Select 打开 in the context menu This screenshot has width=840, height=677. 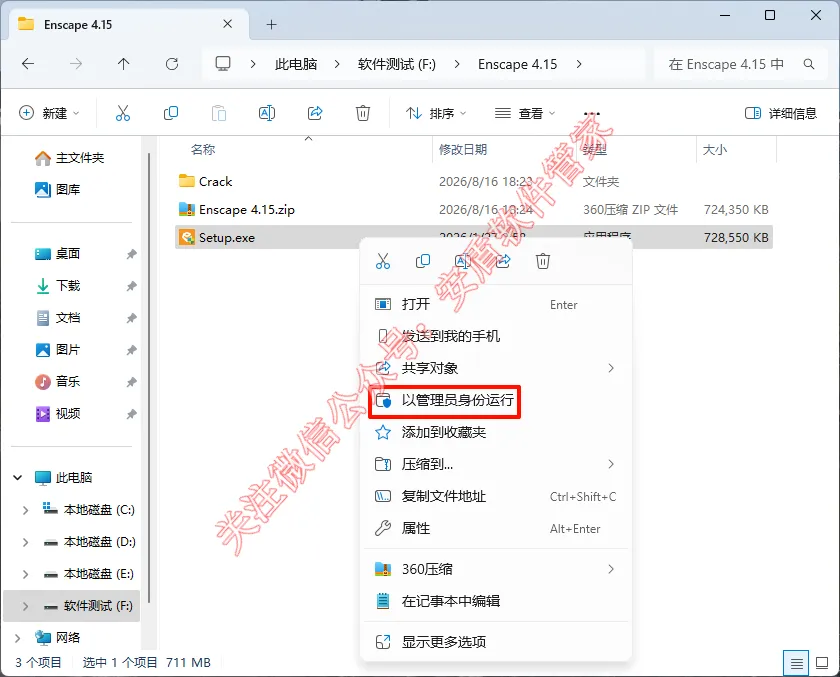496,304
